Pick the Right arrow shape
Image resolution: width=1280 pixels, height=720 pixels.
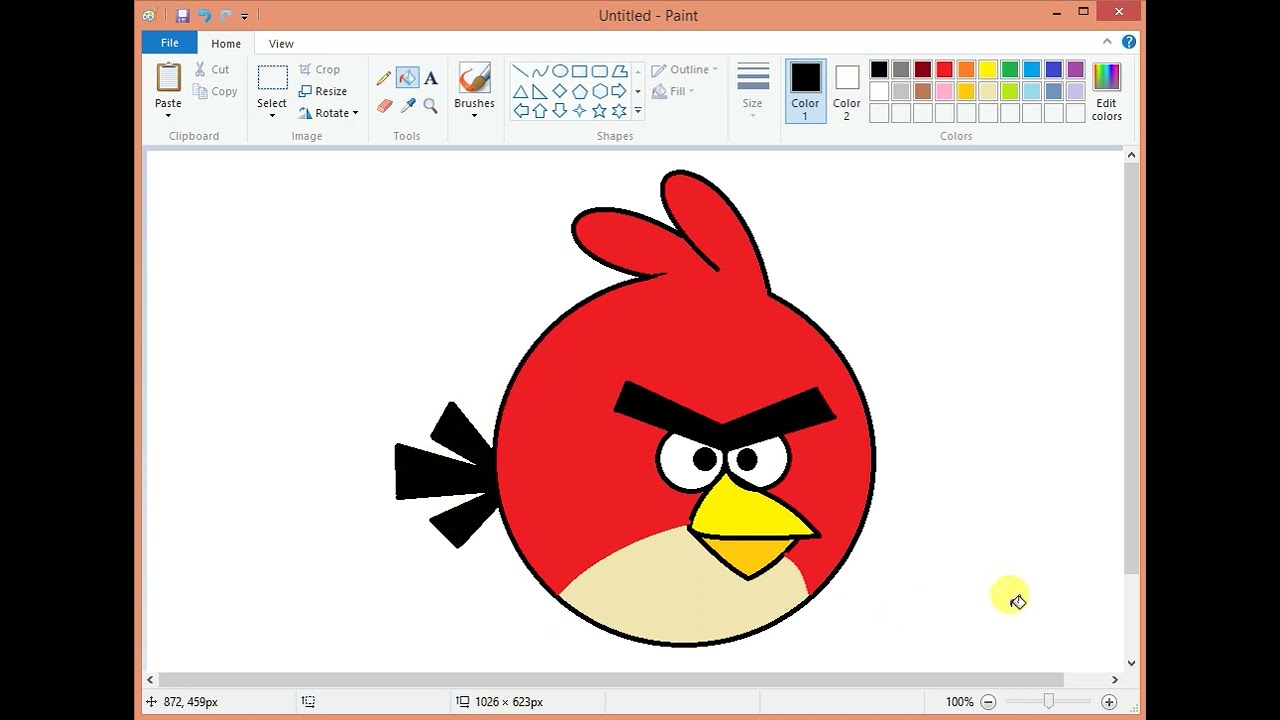pyautogui.click(x=620, y=91)
